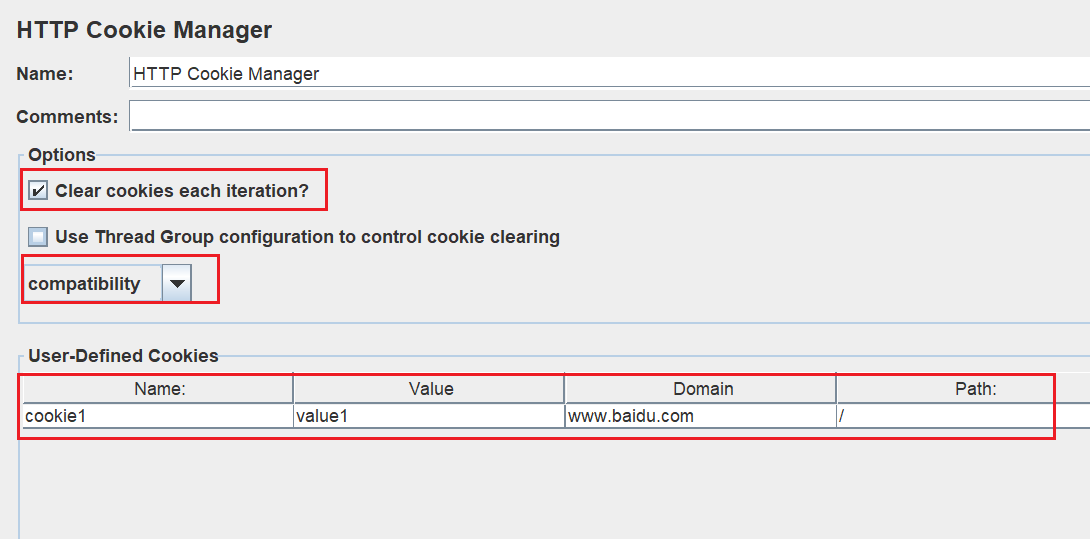Image resolution: width=1090 pixels, height=539 pixels.
Task: Click the User-Defined Cookies section label
Action: pyautogui.click(x=123, y=356)
